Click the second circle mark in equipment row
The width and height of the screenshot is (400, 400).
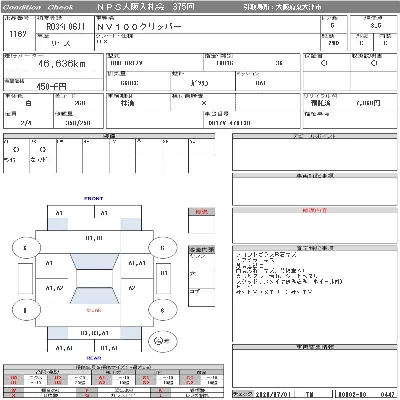point(43,149)
